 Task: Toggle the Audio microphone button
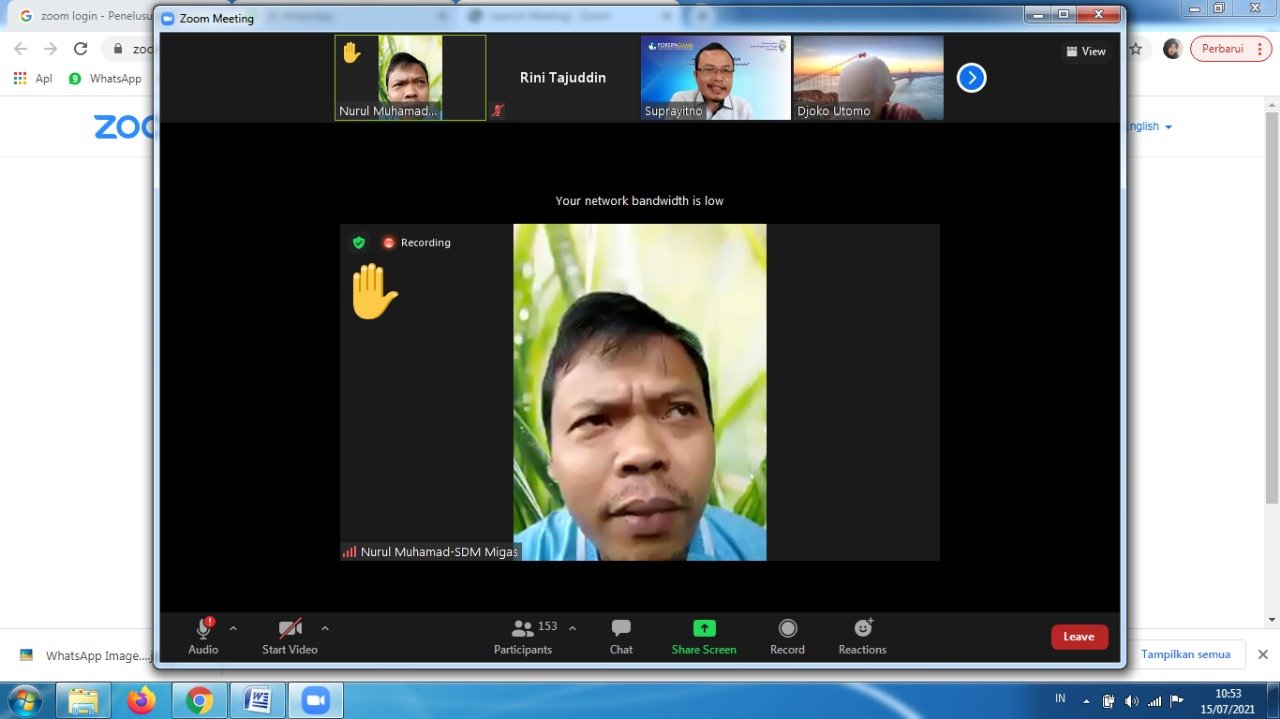pyautogui.click(x=203, y=629)
